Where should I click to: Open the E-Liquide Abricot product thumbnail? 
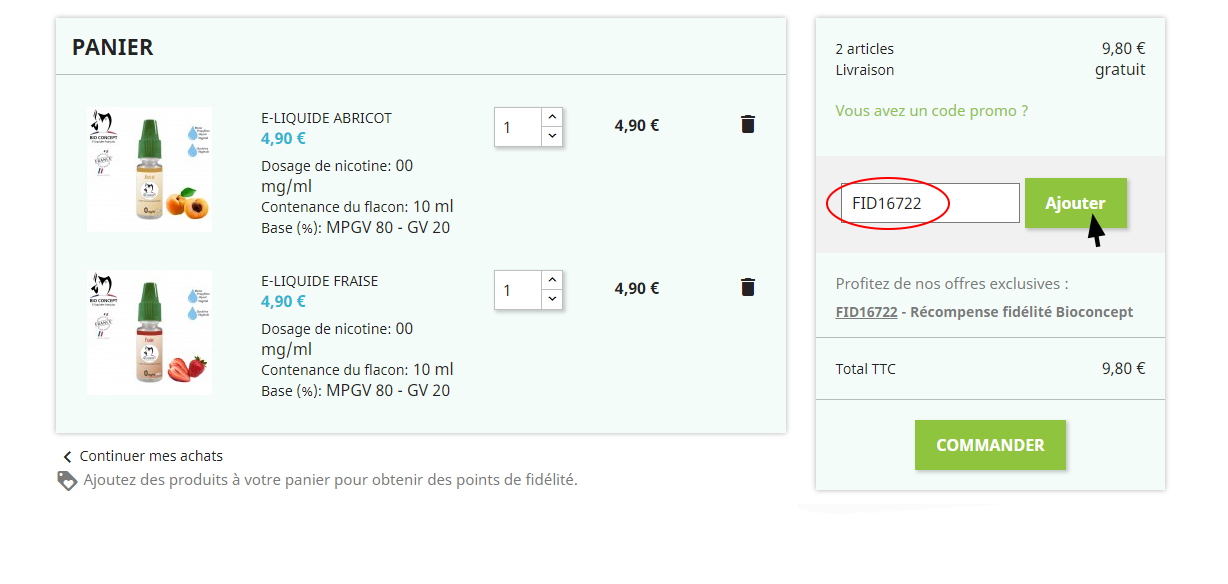click(x=149, y=169)
